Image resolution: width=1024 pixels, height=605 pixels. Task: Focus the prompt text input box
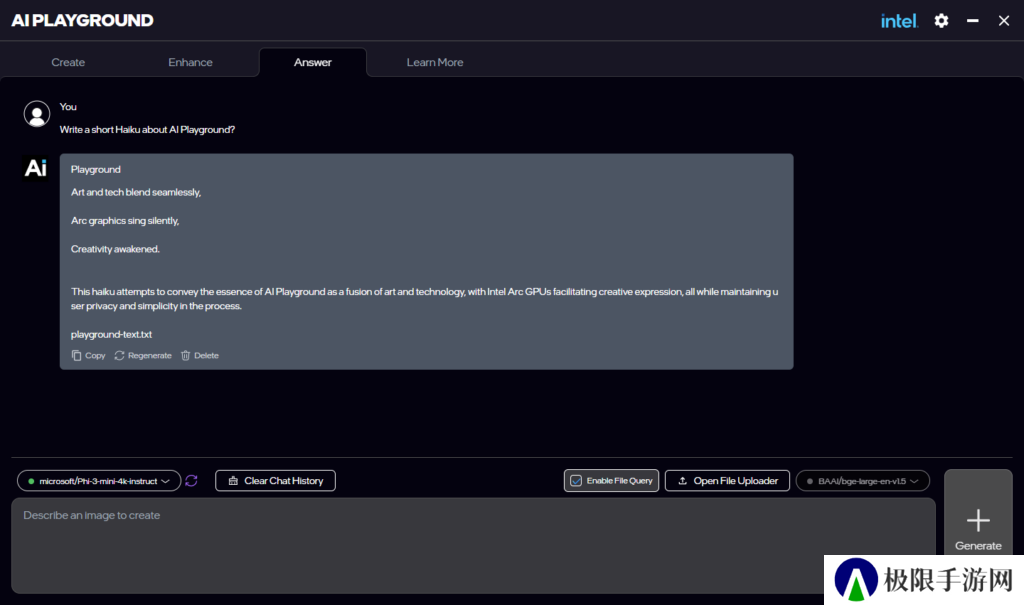pyautogui.click(x=473, y=546)
